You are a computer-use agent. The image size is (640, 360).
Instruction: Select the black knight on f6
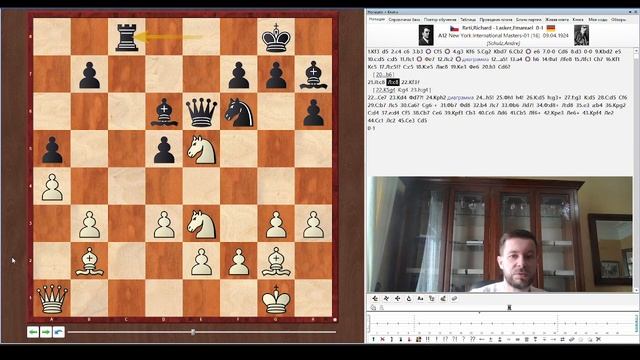239,112
